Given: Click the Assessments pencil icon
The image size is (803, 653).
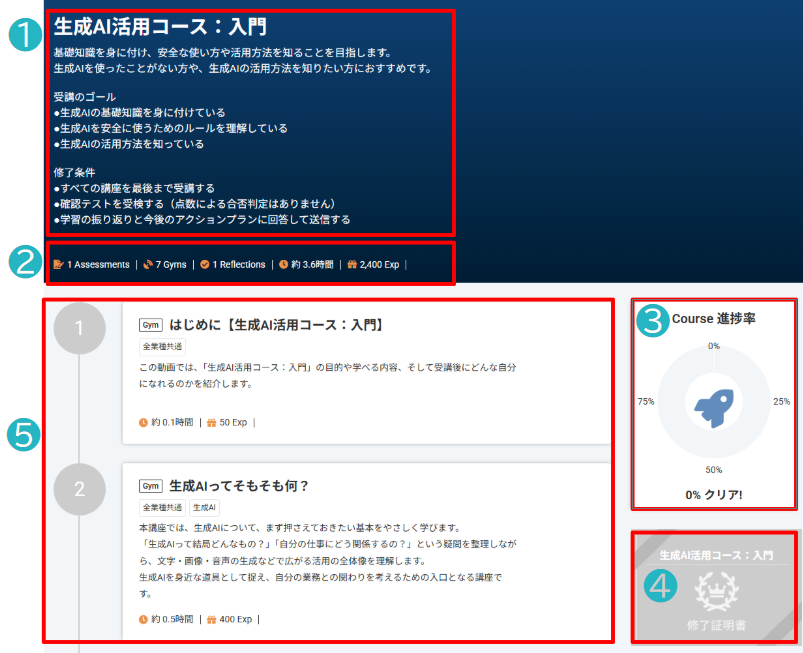Looking at the screenshot, I should pyautogui.click(x=58, y=264).
